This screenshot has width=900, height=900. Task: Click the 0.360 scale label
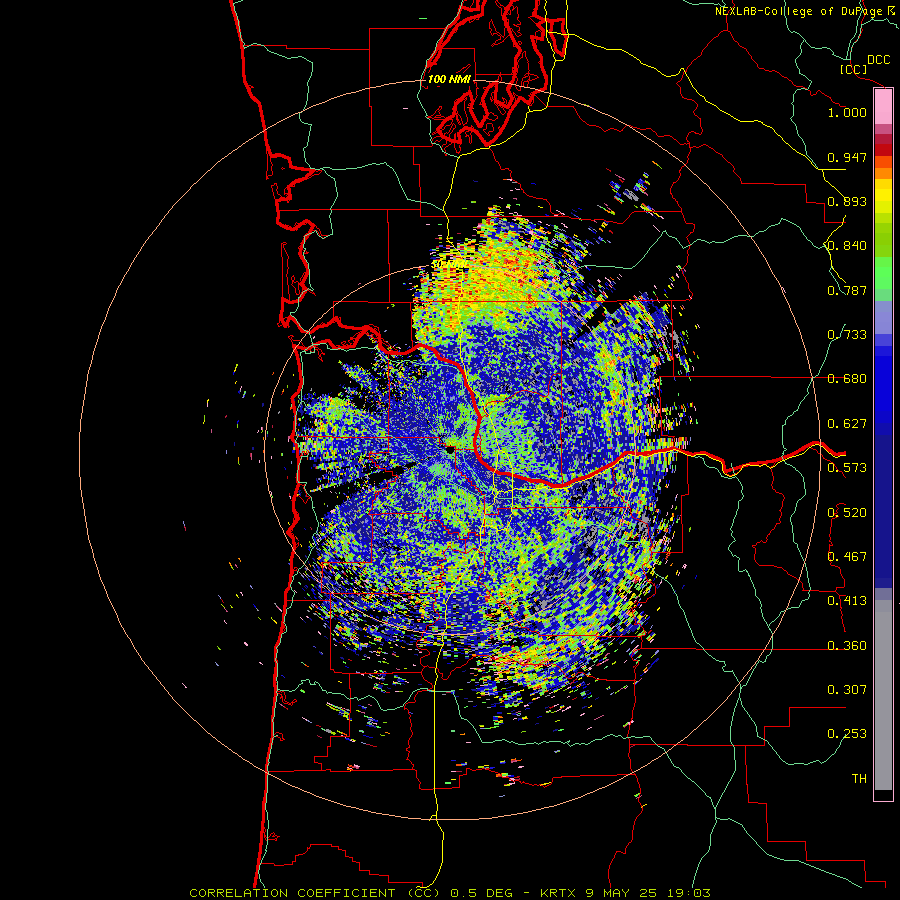tap(847, 646)
